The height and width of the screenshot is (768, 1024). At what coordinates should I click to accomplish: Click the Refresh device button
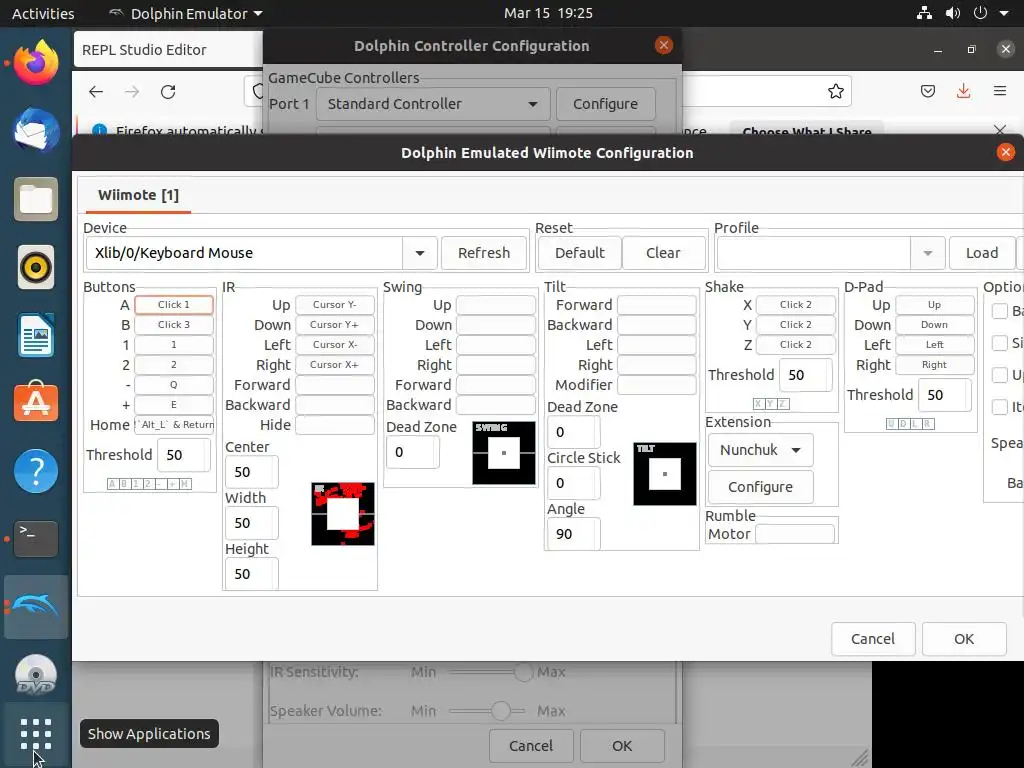click(484, 253)
